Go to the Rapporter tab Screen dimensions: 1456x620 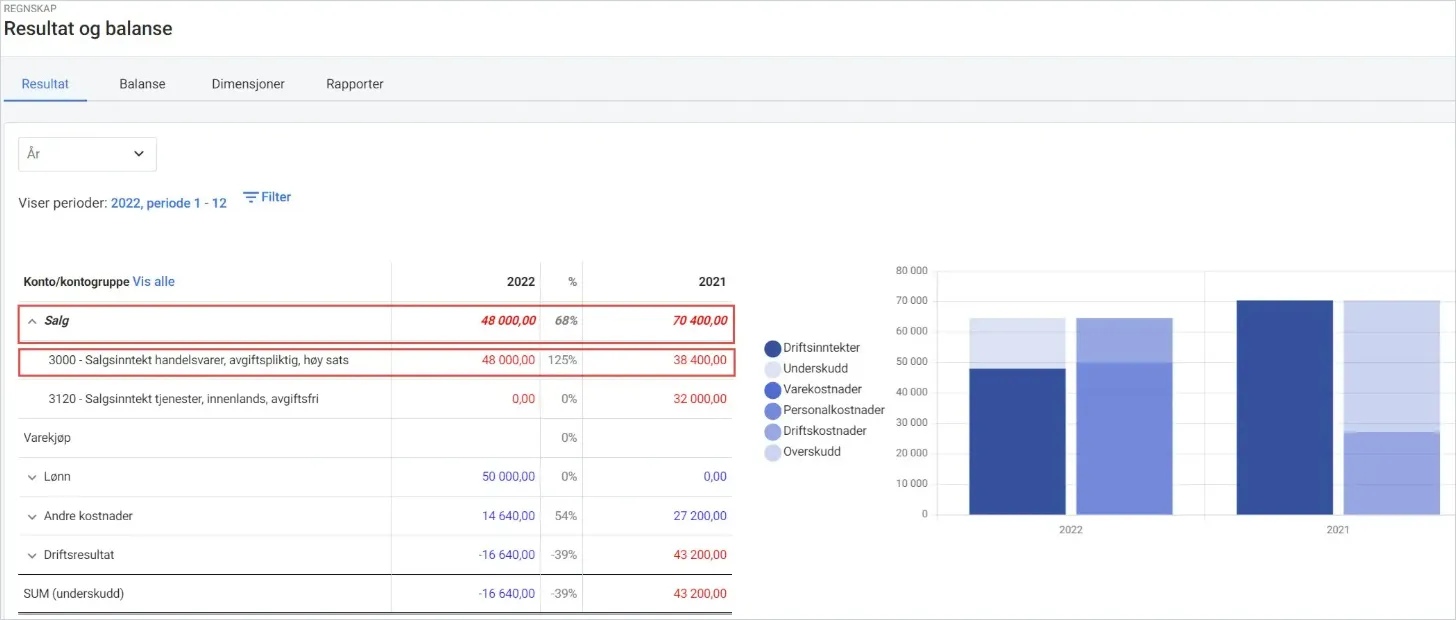[x=355, y=84]
